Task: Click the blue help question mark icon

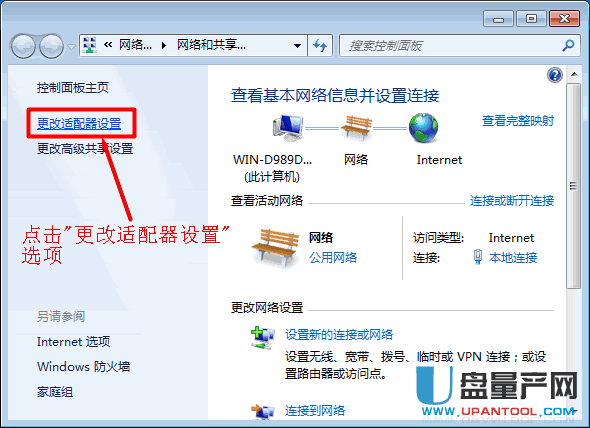Action: (555, 75)
